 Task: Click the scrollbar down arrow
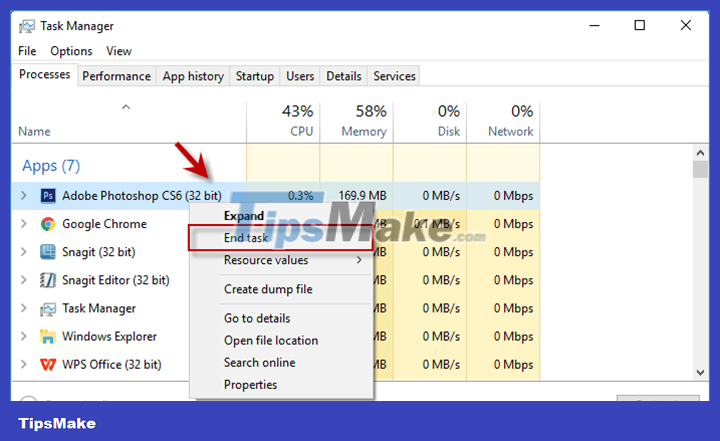pos(700,373)
